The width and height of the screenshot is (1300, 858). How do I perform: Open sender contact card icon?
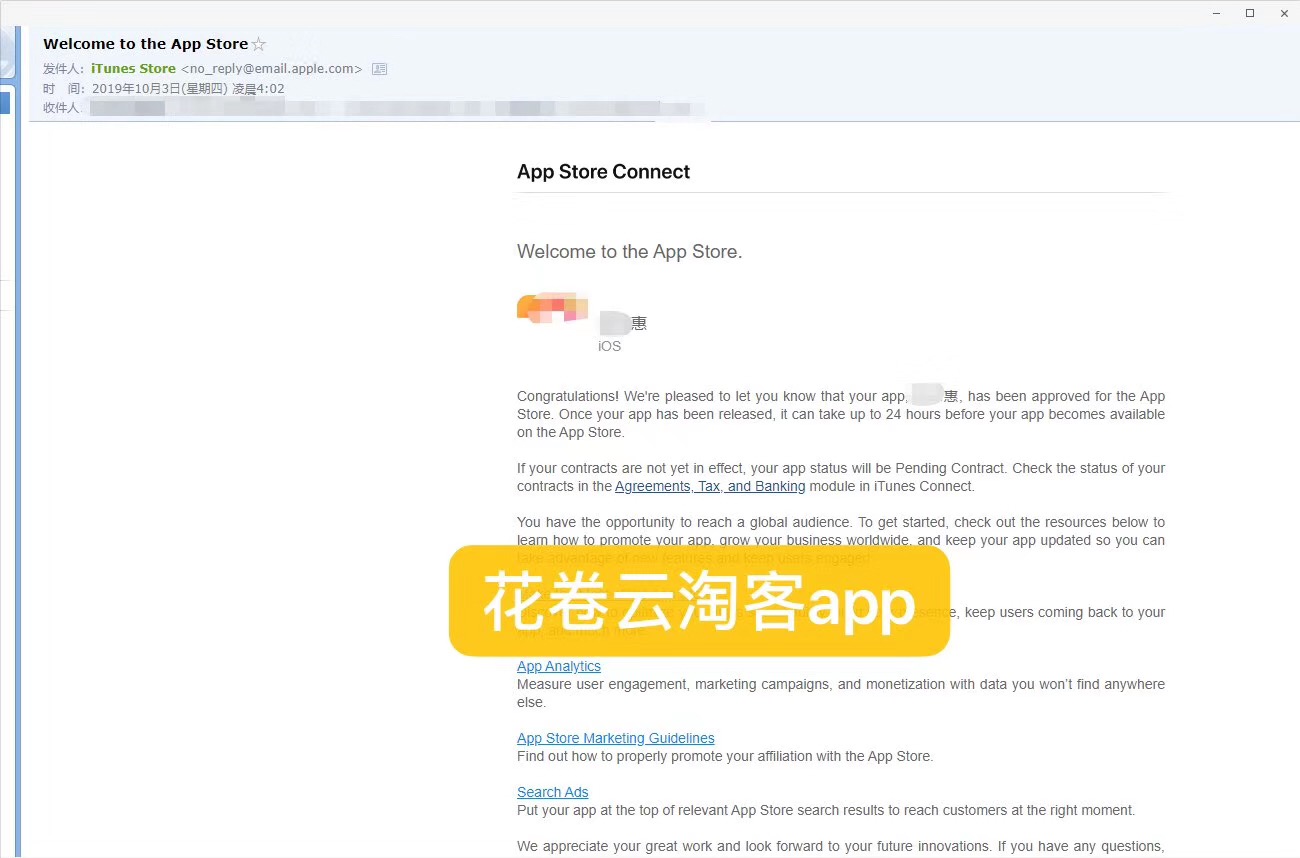[x=379, y=69]
